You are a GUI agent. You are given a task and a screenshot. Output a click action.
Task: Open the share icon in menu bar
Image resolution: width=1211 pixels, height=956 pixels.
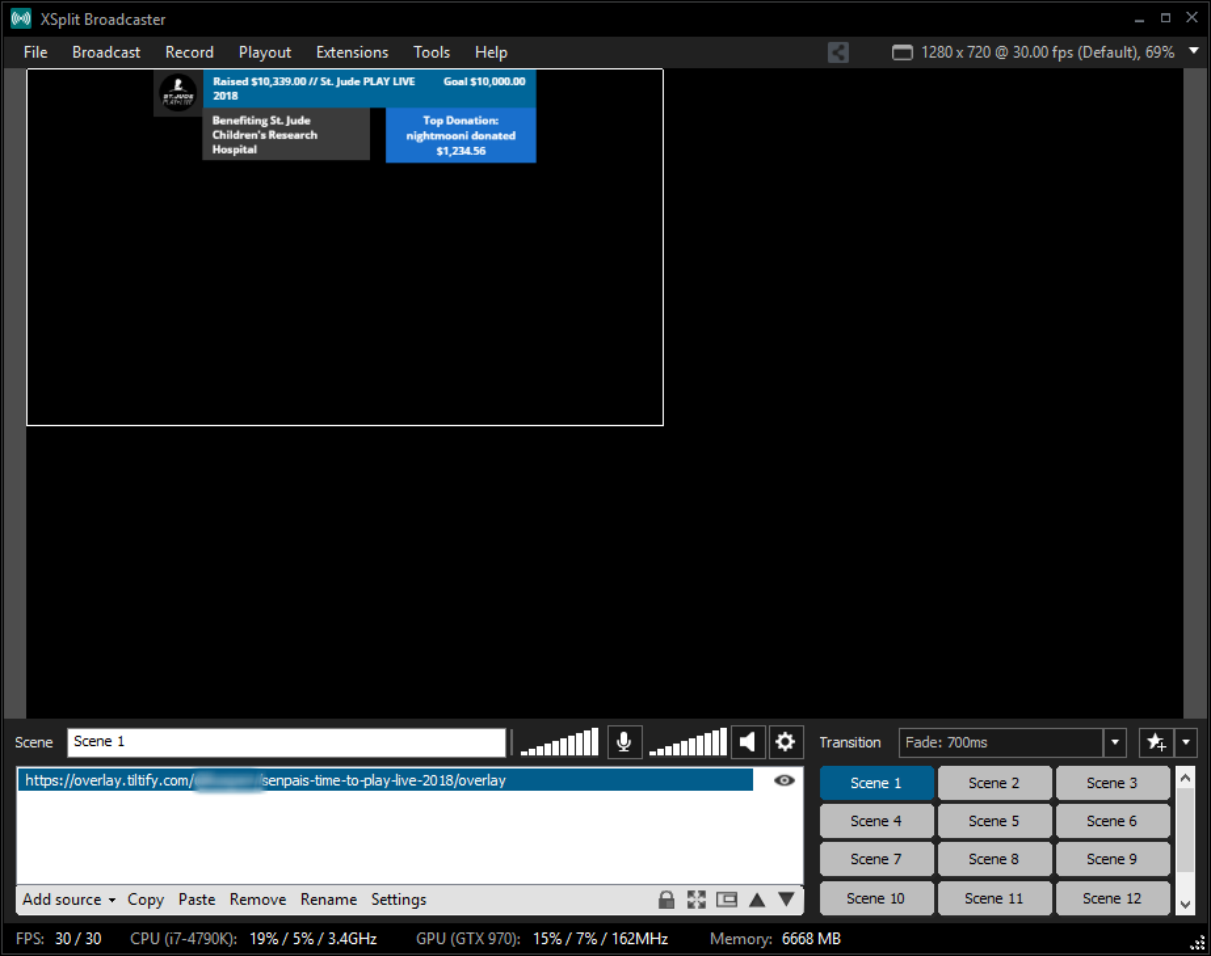[x=838, y=52]
